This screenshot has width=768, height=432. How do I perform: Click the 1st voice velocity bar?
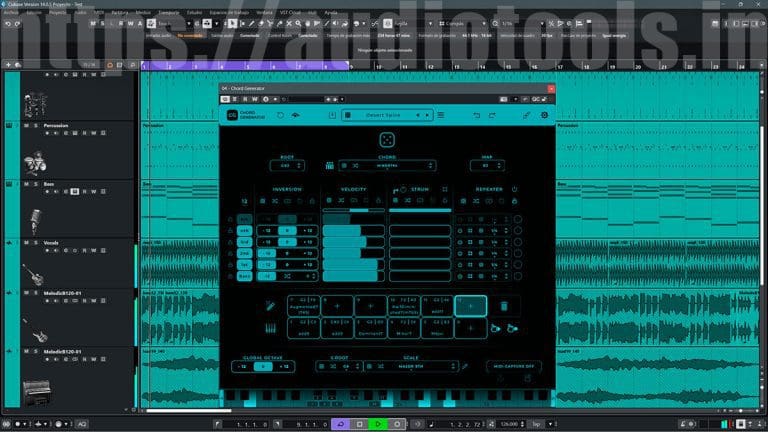(x=353, y=264)
